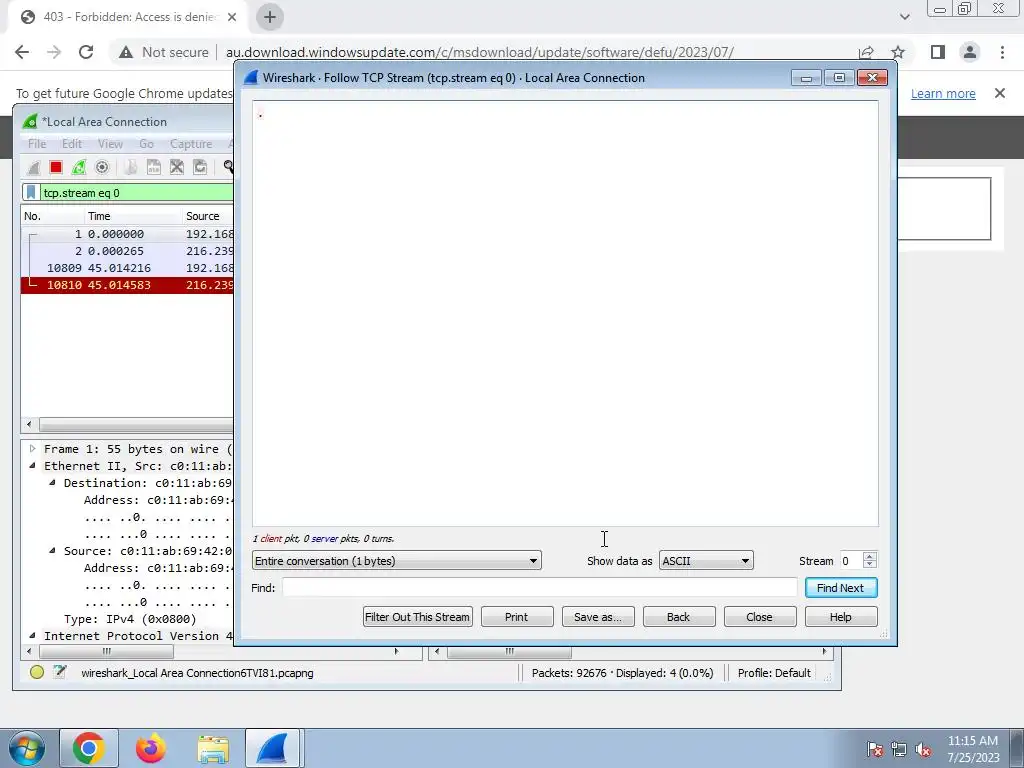Open a new Chrome tab with plus button
The image size is (1024, 768).
pyautogui.click(x=270, y=17)
